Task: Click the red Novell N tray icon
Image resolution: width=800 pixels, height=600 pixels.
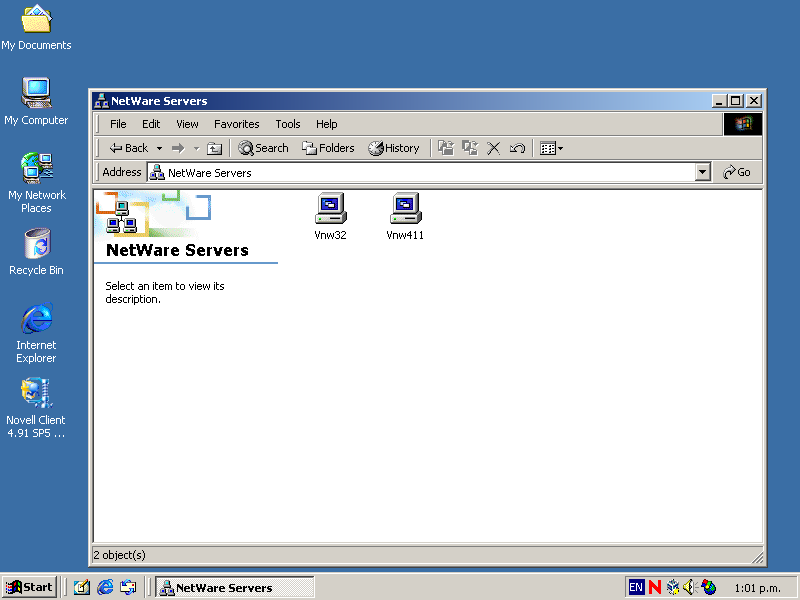Action: pyautogui.click(x=655, y=587)
